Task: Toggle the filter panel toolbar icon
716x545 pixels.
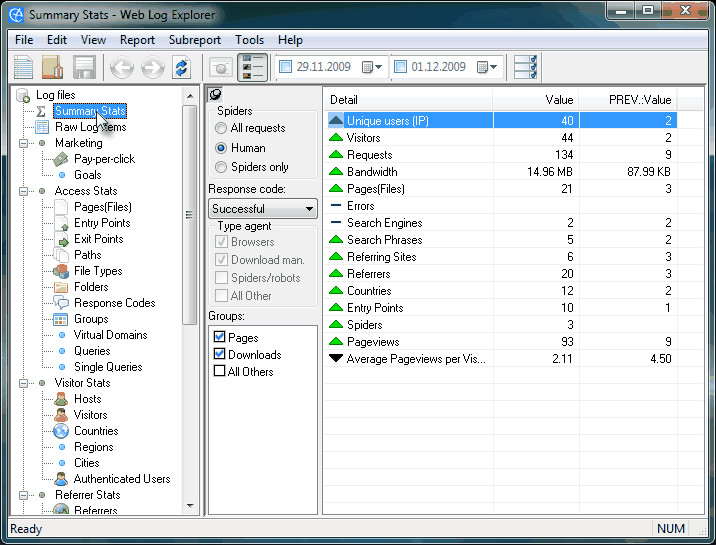Action: 252,67
